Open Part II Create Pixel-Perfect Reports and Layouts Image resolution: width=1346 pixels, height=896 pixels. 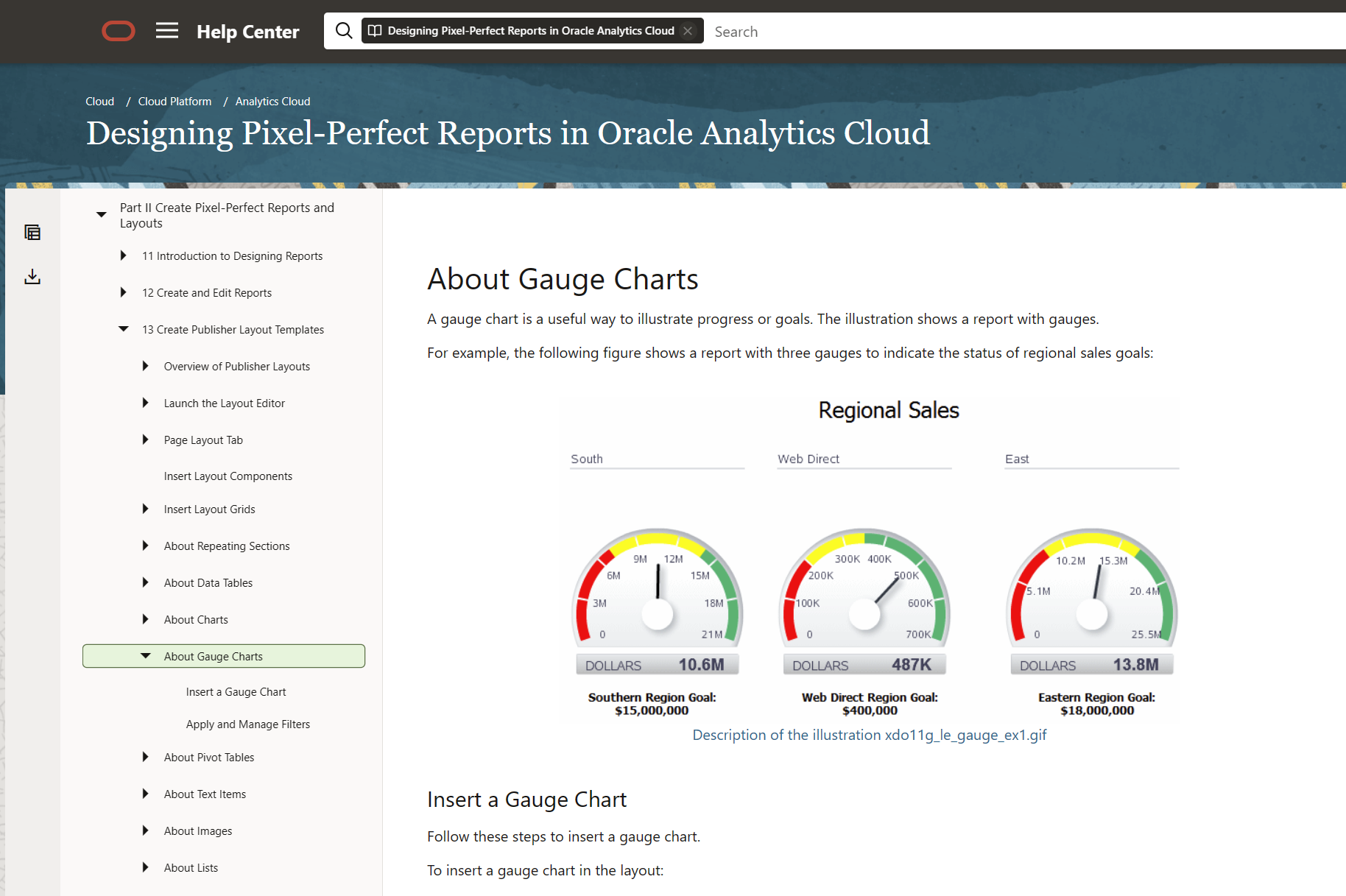coord(227,216)
